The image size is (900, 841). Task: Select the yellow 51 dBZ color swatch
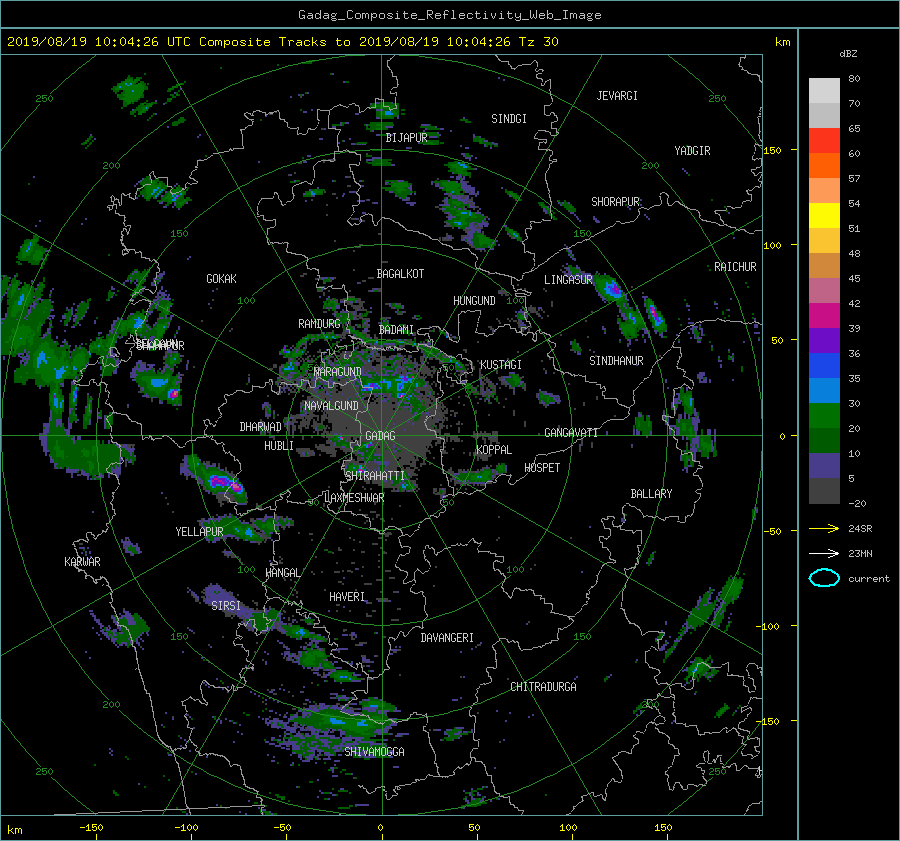(824, 216)
